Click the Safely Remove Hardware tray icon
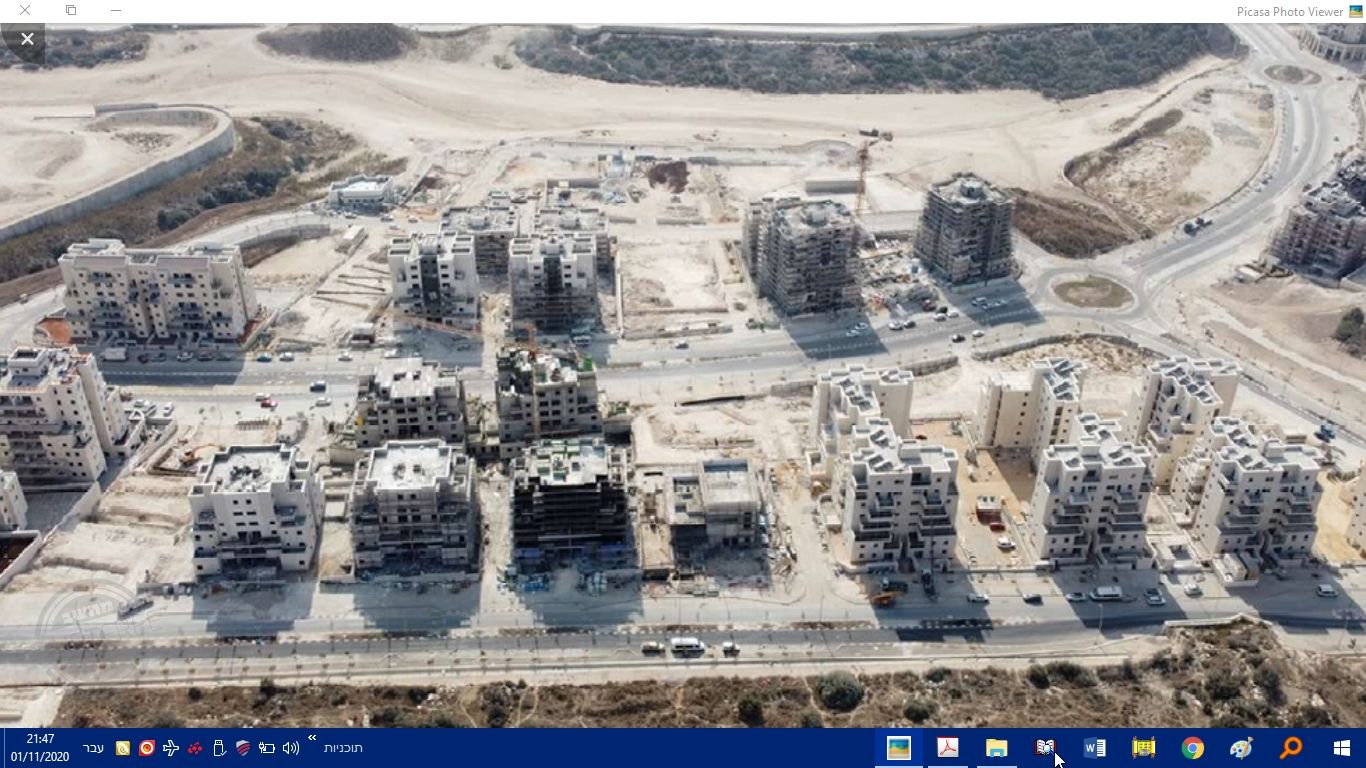1366x768 pixels. [x=219, y=747]
